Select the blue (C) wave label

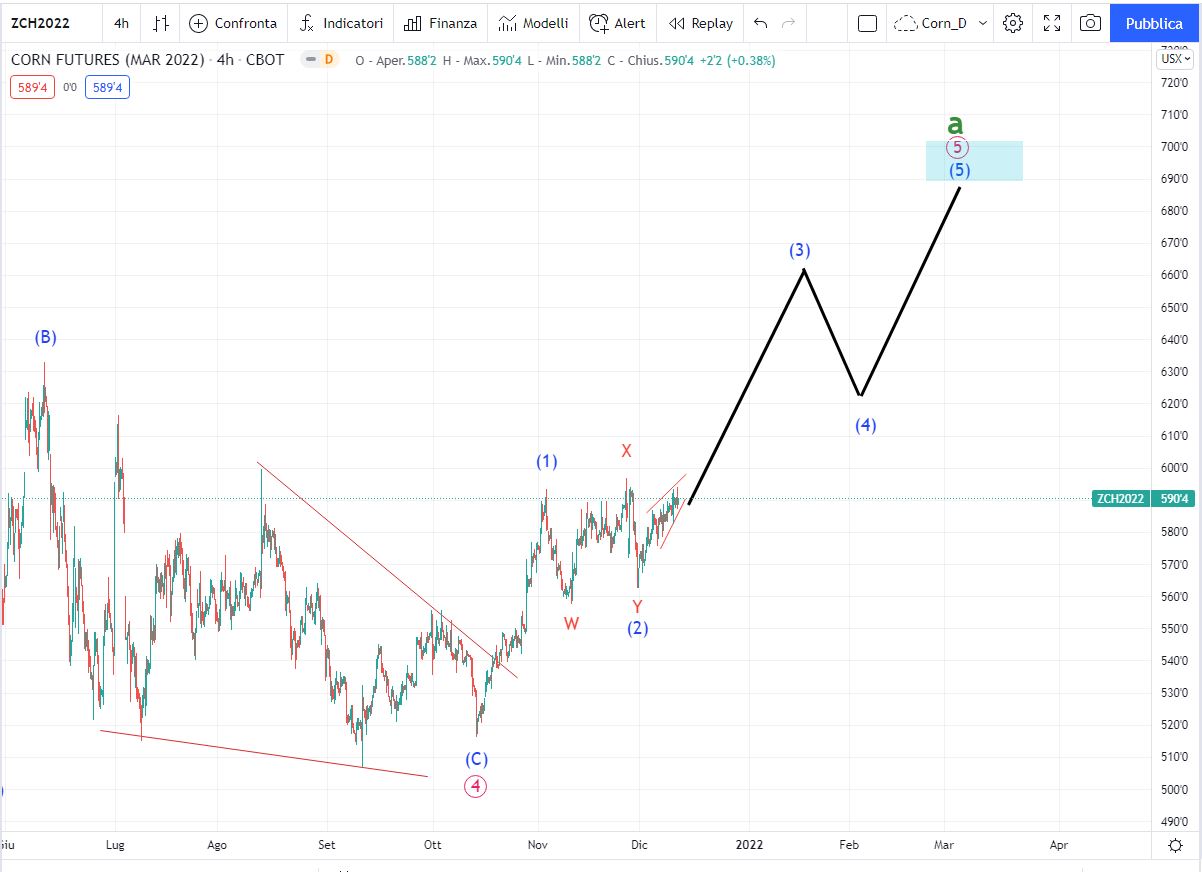[477, 759]
